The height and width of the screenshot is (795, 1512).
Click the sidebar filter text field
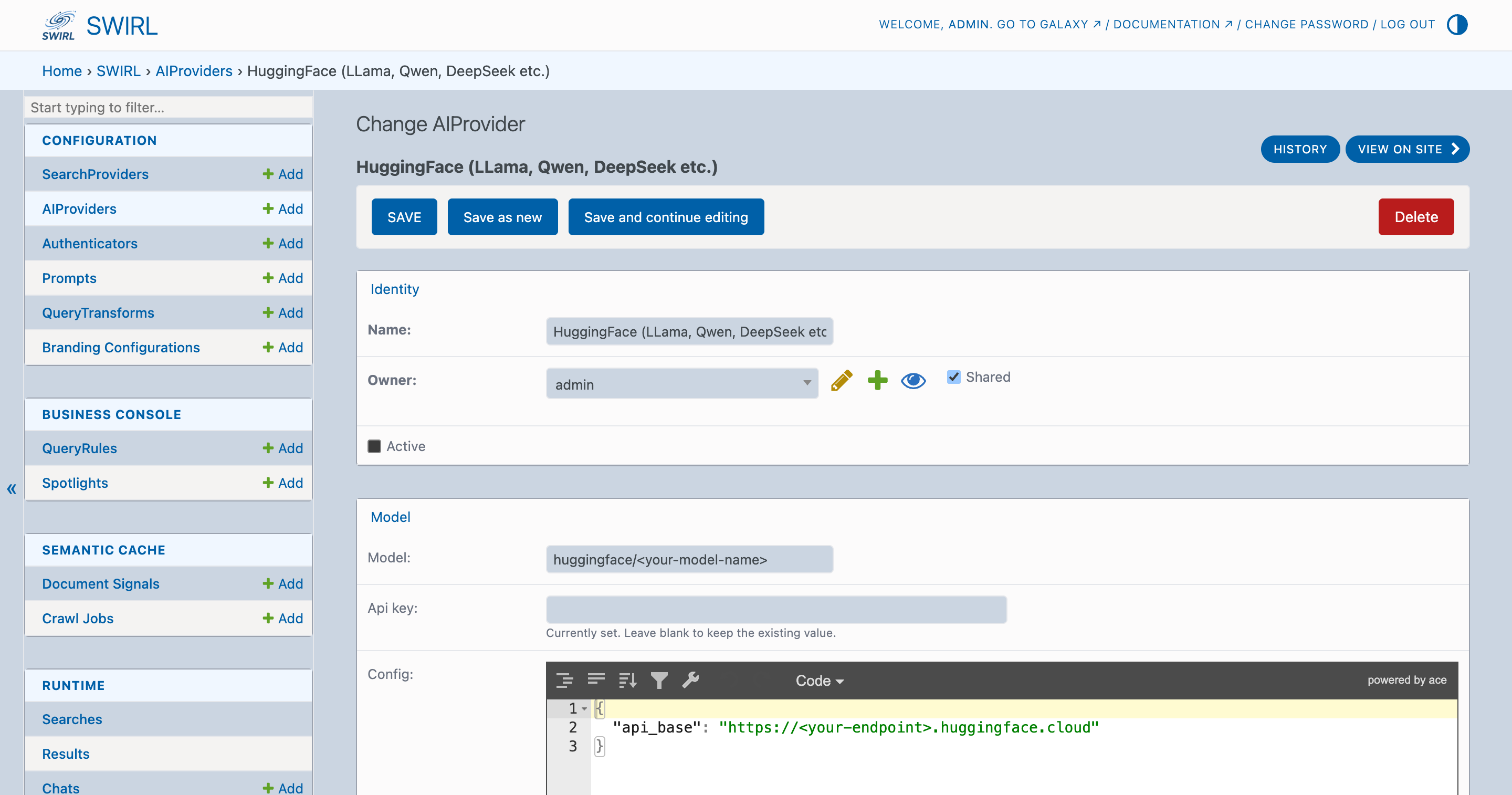[x=169, y=108]
